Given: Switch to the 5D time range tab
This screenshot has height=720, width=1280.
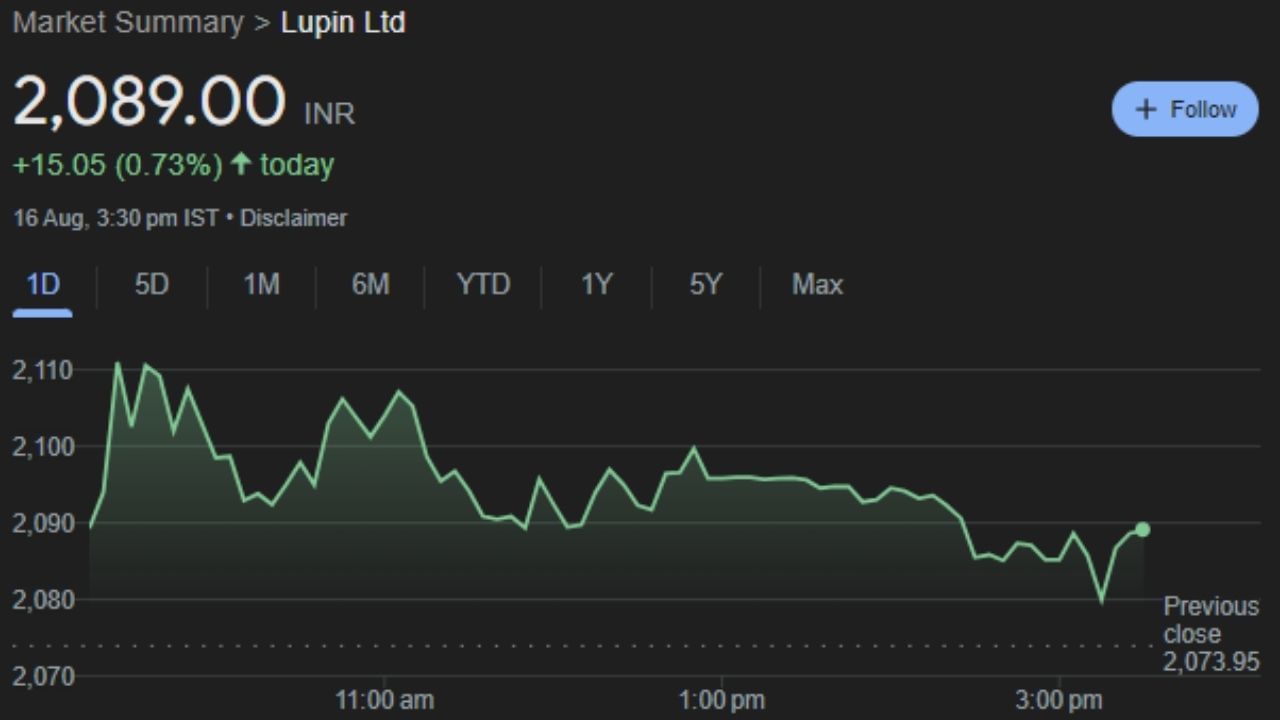Looking at the screenshot, I should 152,285.
